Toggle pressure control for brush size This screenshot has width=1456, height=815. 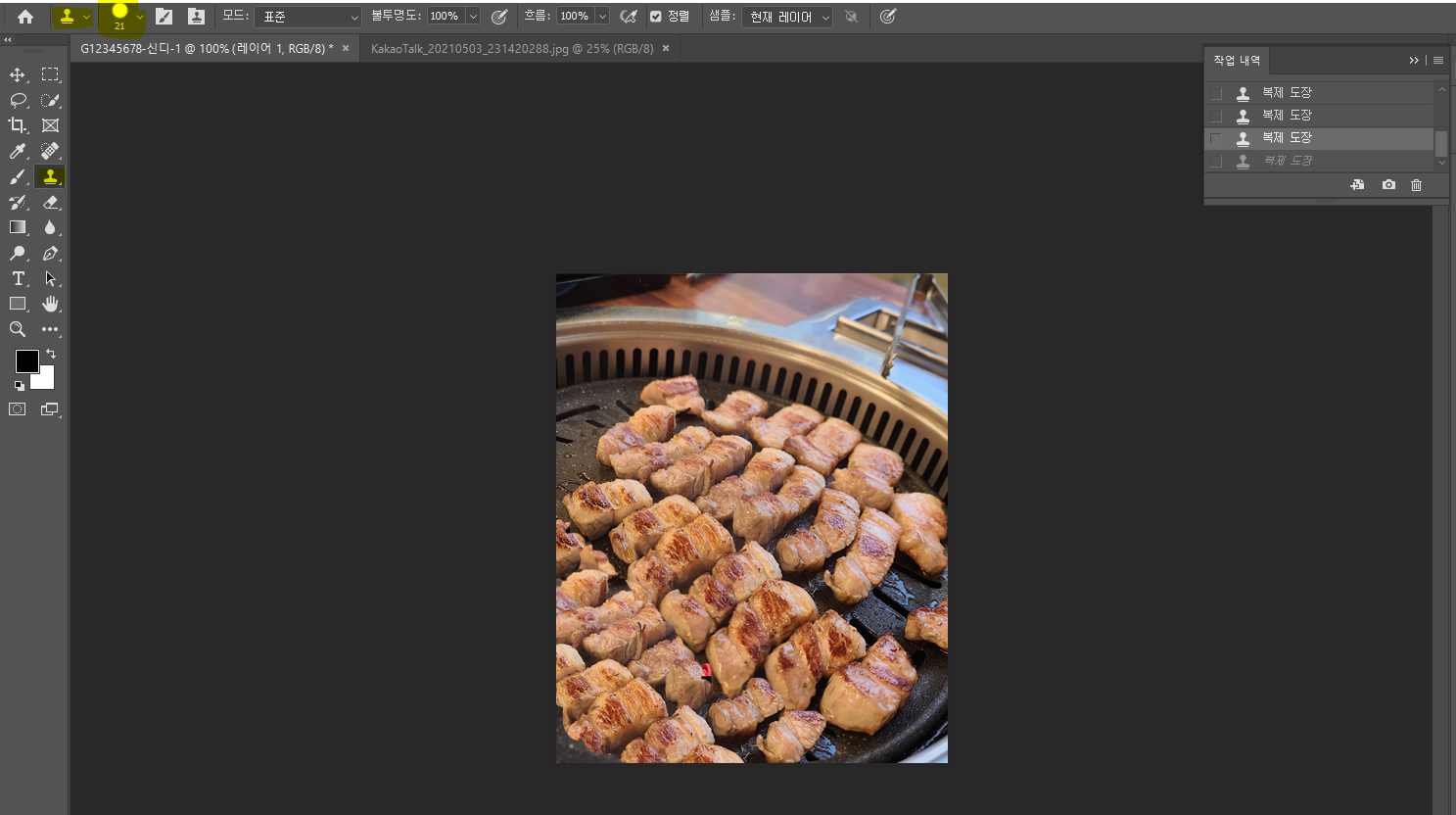(x=888, y=17)
